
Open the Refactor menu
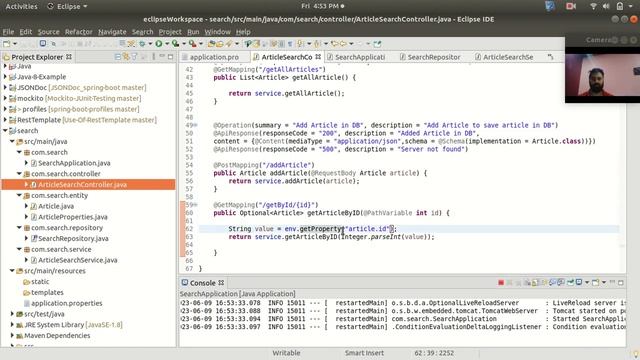[78, 32]
